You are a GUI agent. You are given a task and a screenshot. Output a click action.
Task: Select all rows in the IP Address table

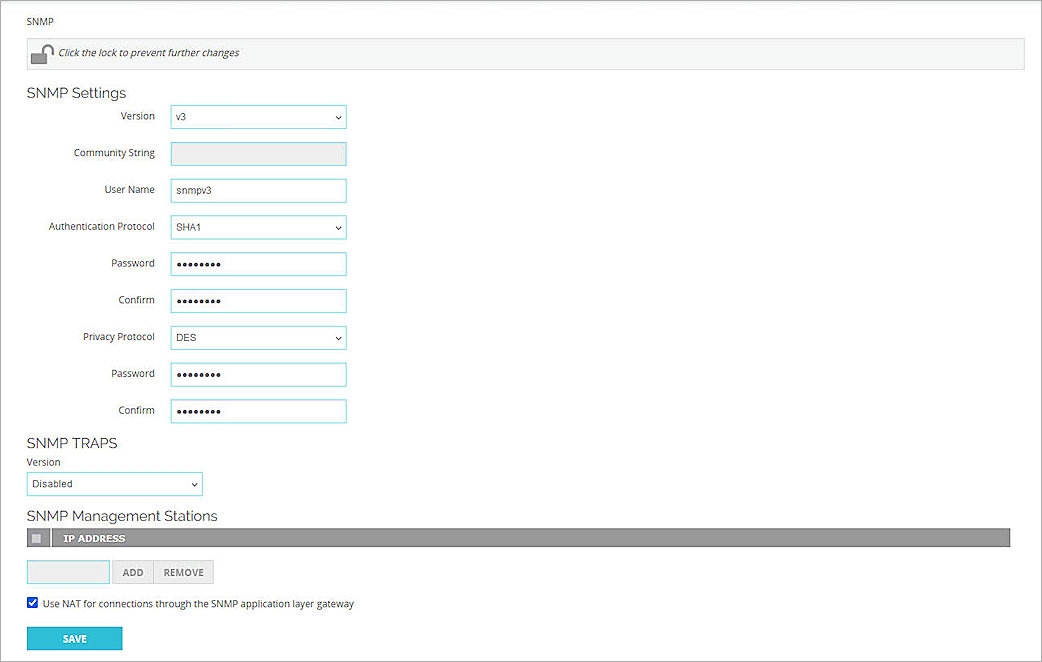click(36, 538)
